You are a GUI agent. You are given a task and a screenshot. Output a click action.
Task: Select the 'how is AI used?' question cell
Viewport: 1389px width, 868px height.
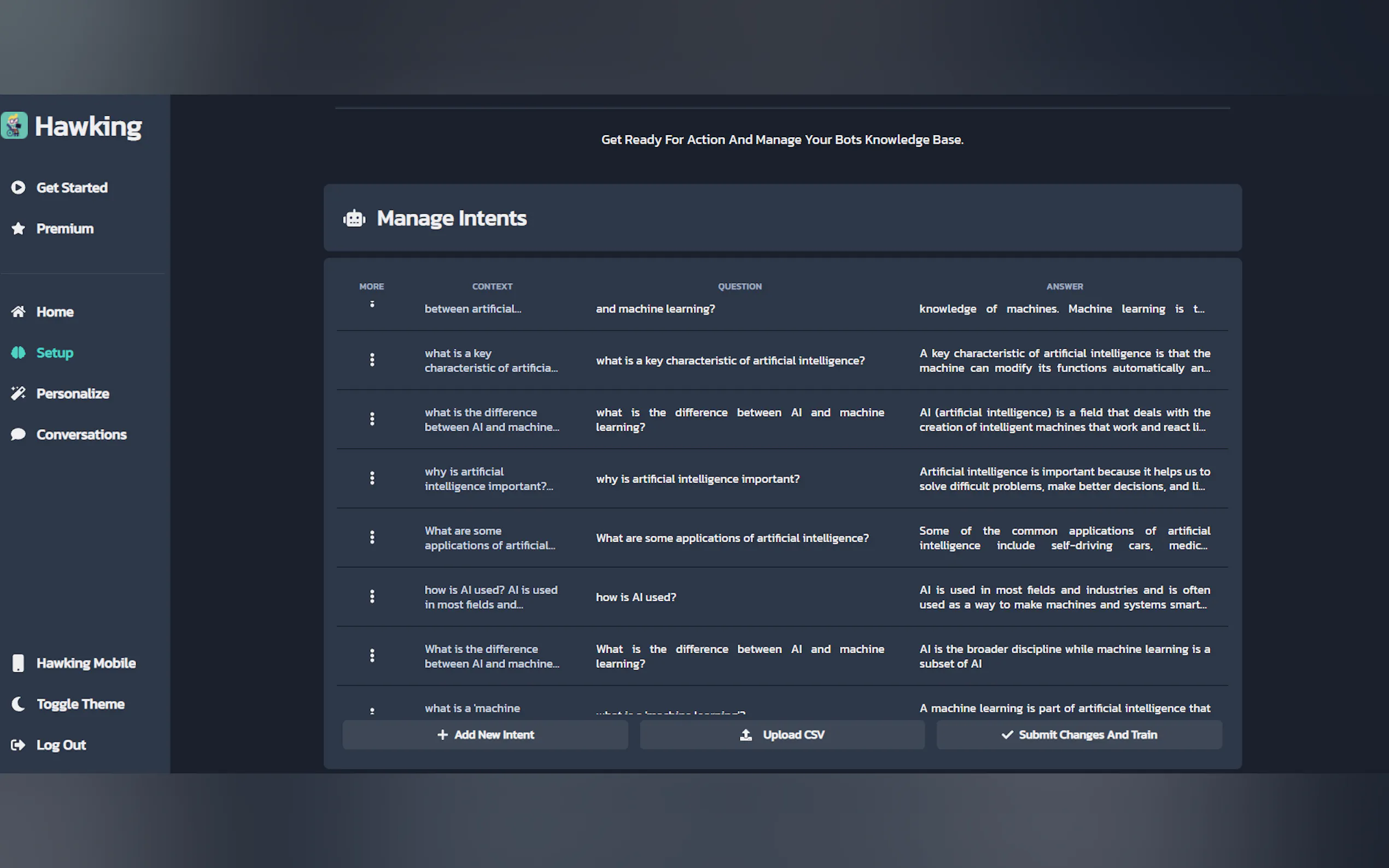pos(635,597)
